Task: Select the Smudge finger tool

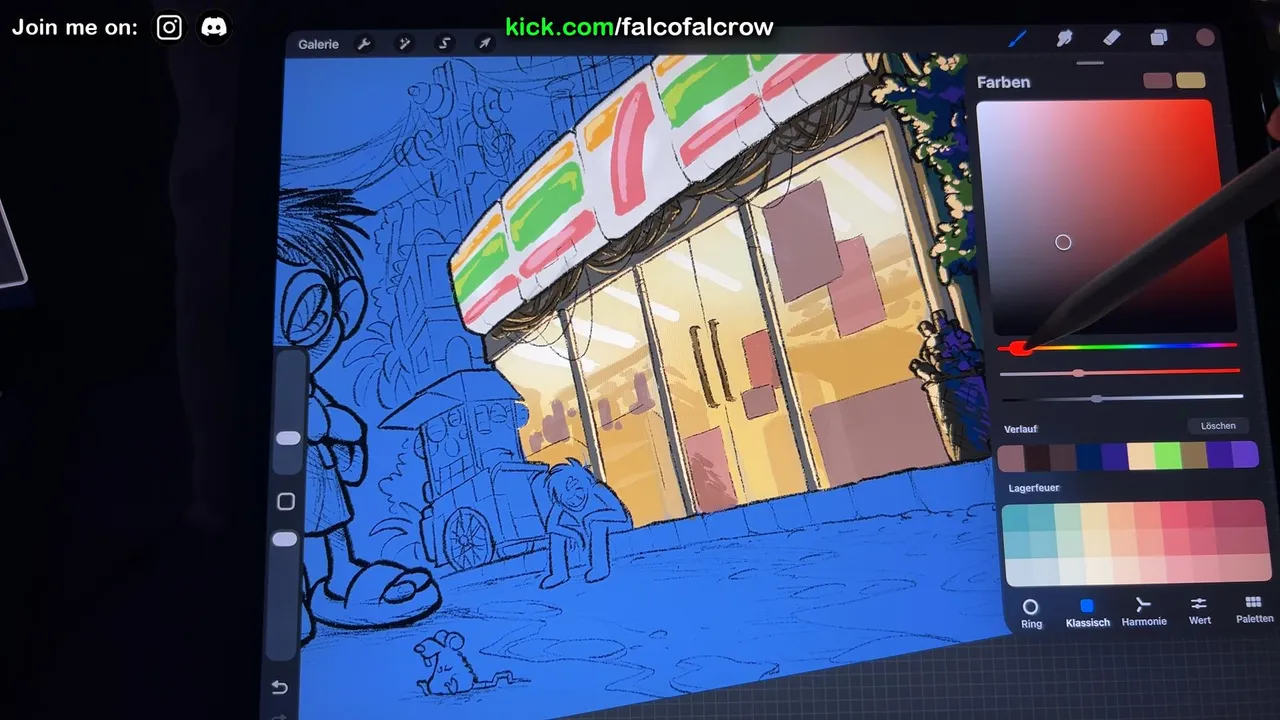Action: point(1065,38)
